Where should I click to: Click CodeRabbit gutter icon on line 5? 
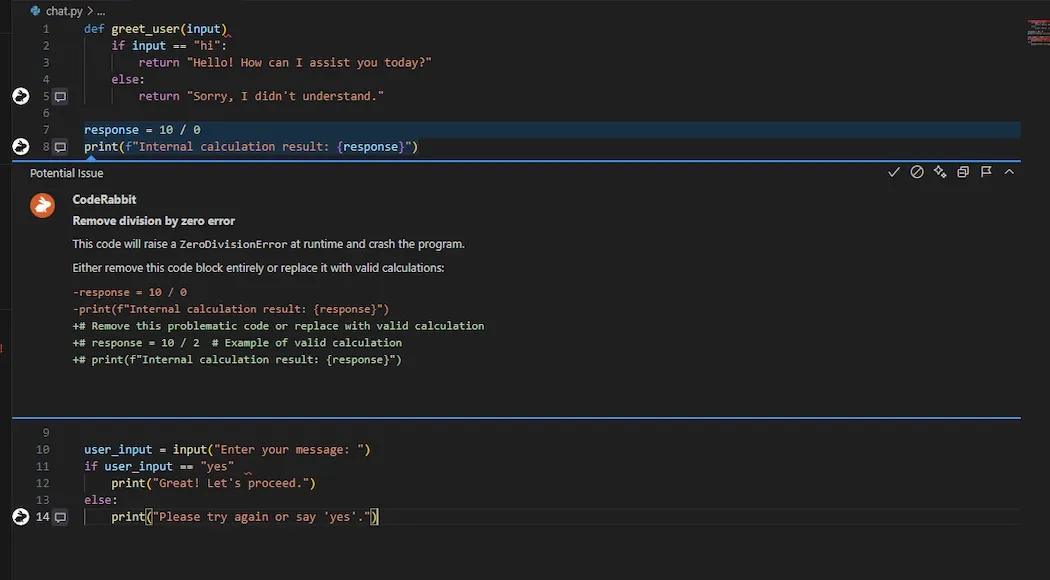21,96
